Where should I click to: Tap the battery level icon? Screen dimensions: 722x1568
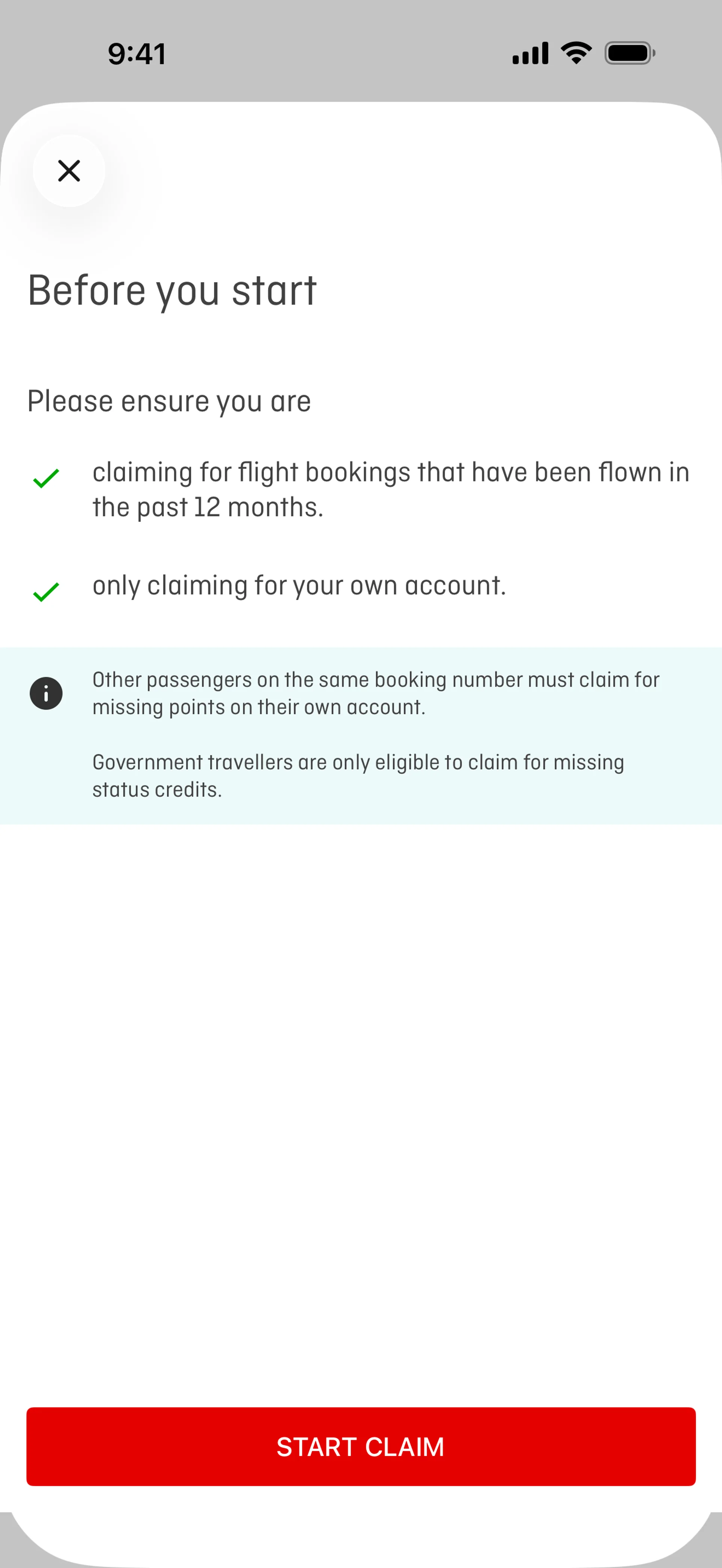pyautogui.click(x=629, y=54)
